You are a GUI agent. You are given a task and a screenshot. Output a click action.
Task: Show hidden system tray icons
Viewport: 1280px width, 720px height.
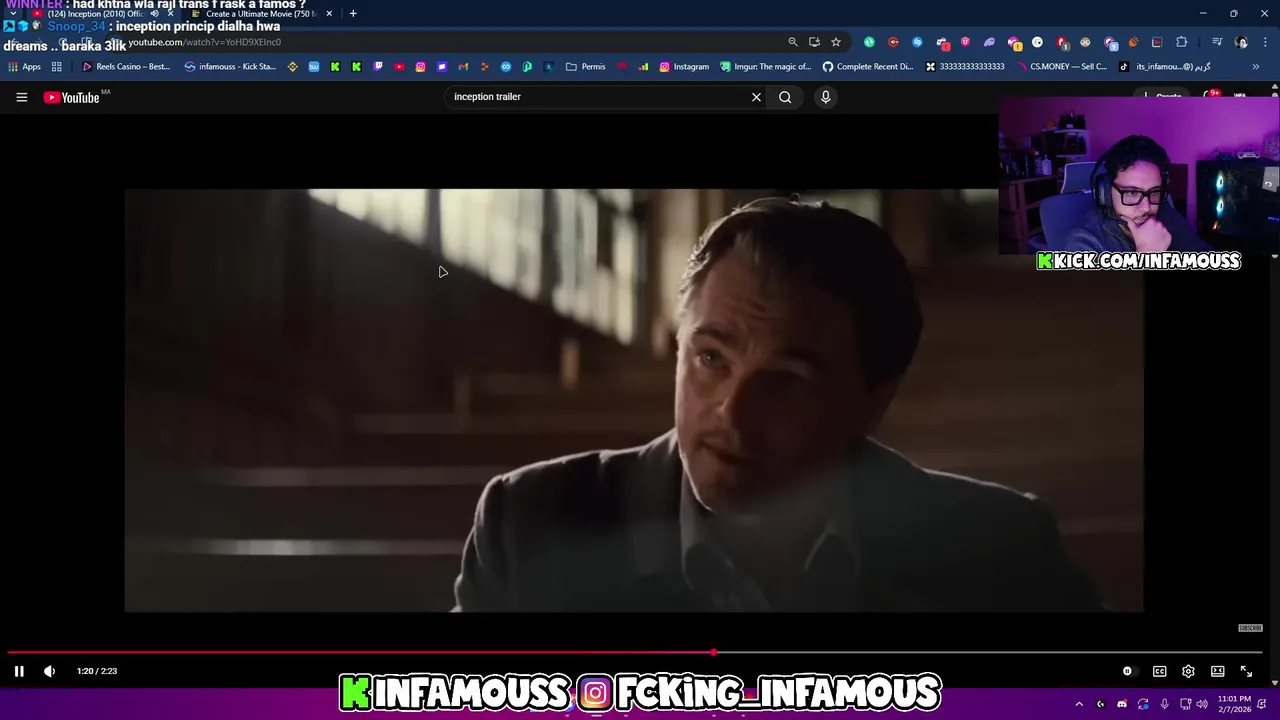coord(1079,704)
